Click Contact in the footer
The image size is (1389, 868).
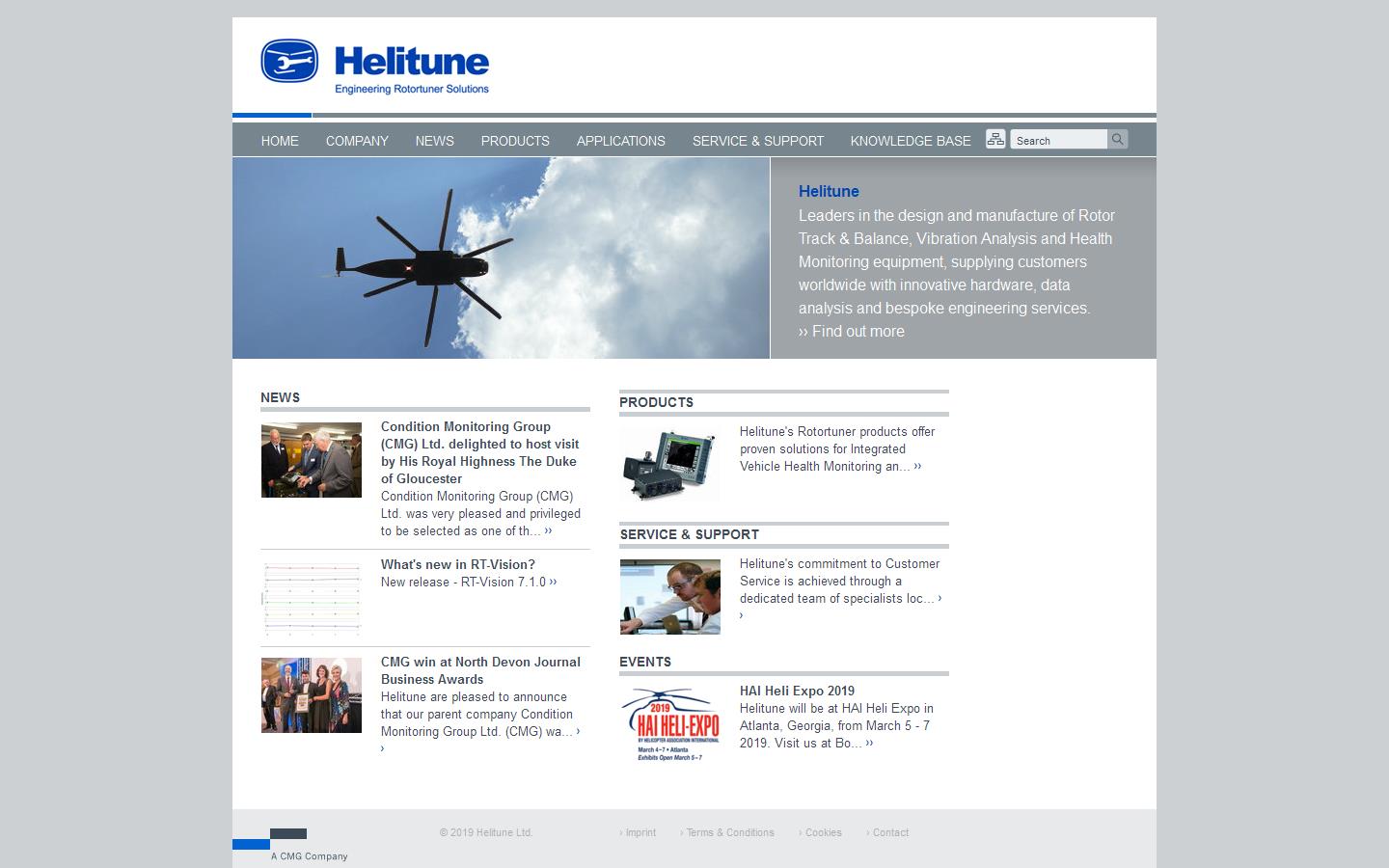890,832
